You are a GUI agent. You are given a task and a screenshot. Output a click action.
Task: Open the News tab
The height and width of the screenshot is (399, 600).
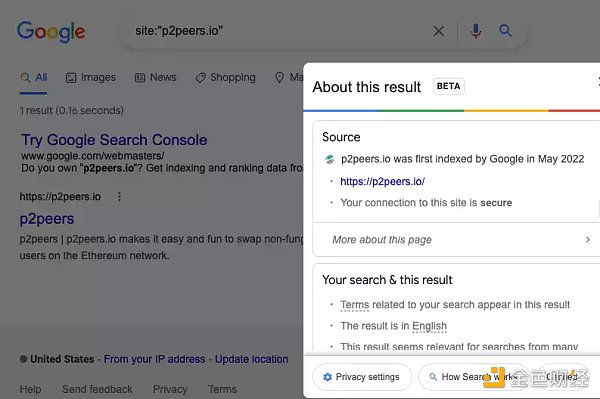155,78
